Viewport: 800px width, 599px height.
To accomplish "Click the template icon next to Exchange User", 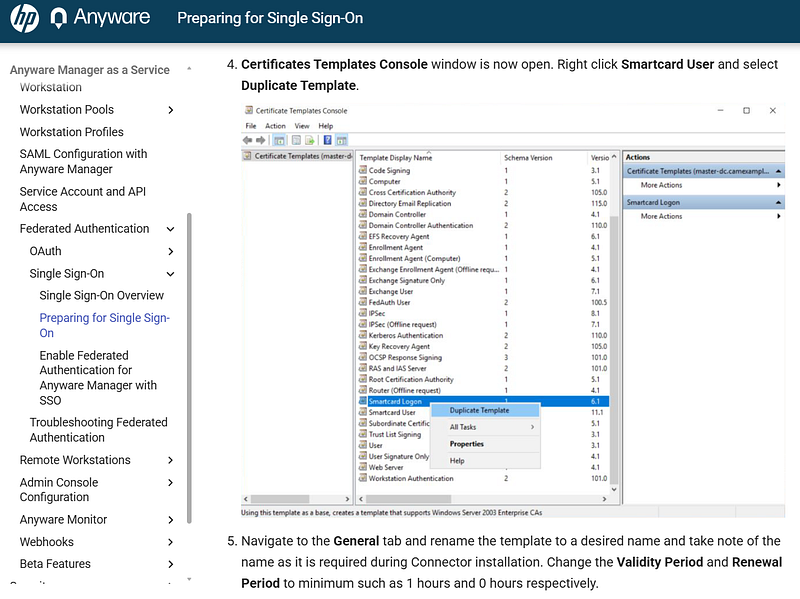I will pos(363,291).
